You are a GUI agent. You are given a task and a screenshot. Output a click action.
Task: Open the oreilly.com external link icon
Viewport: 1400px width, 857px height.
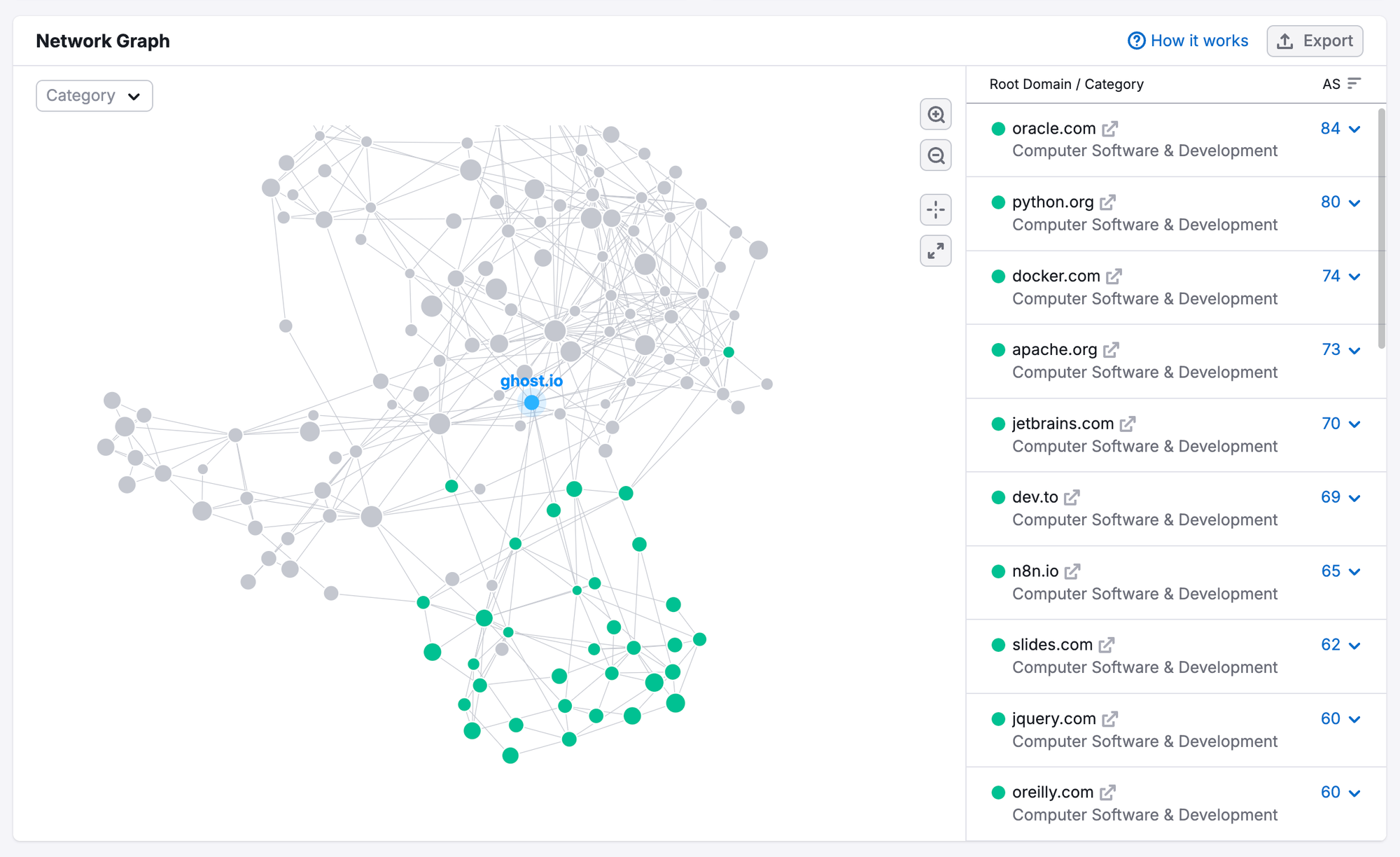point(1107,792)
